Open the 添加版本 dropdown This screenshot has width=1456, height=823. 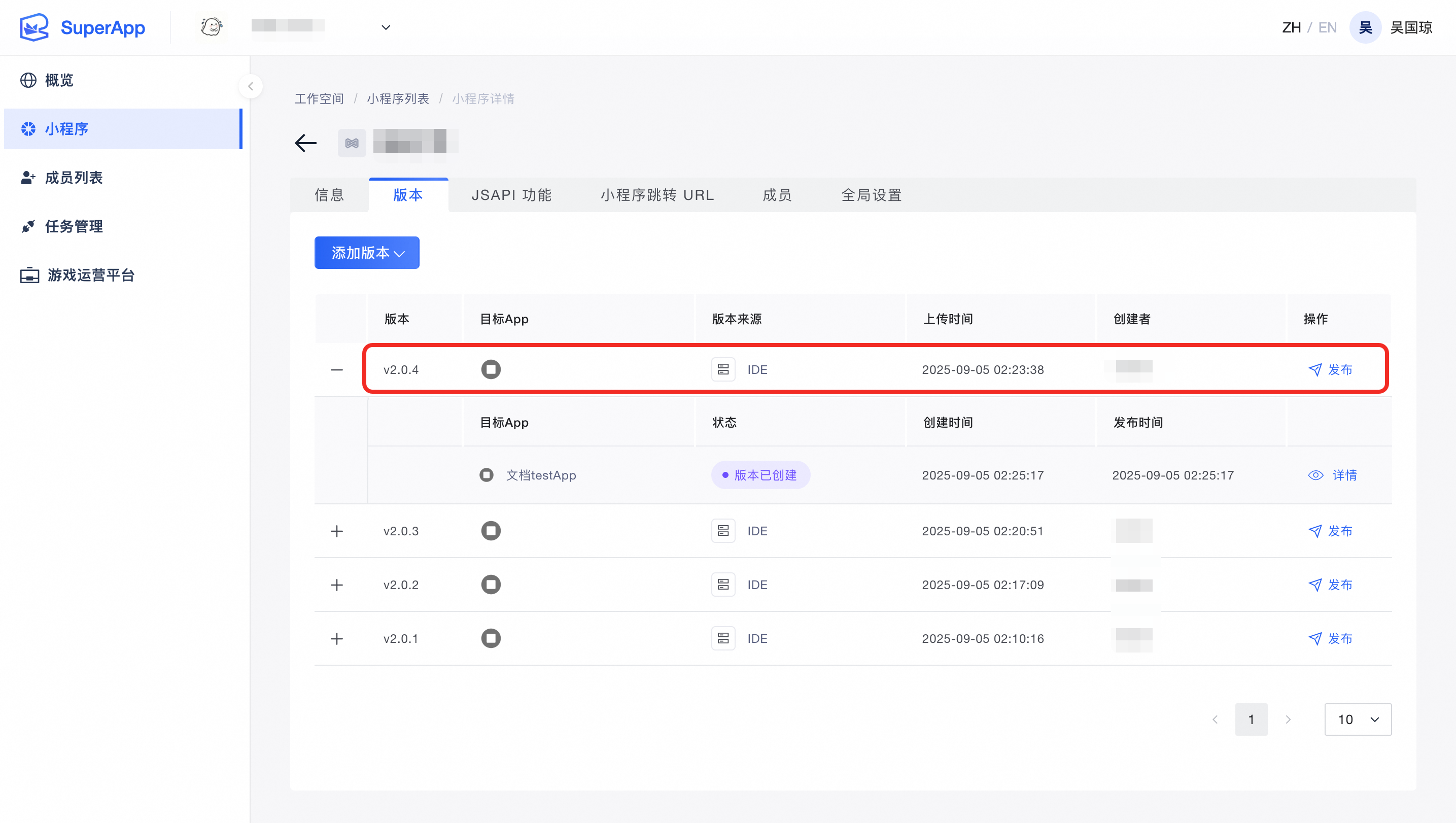click(x=367, y=253)
